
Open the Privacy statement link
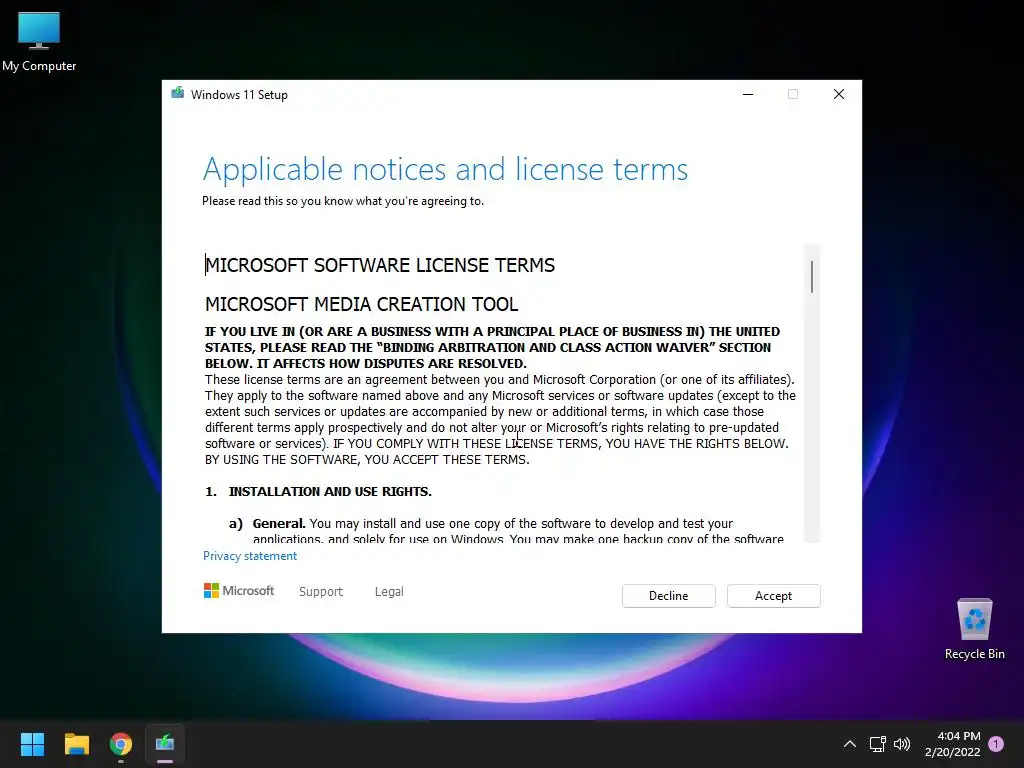click(249, 556)
